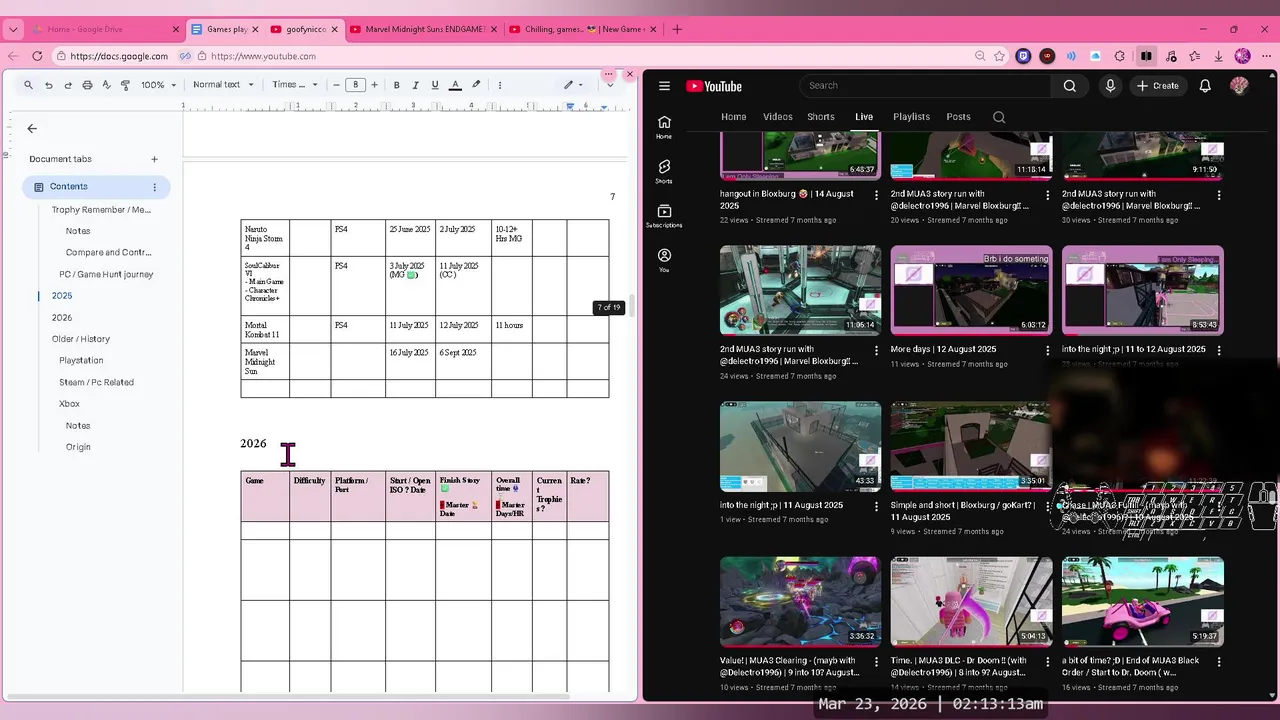Go to PC / Game Hunt journey heading
Screen dimensions: 1280x720
click(106, 274)
